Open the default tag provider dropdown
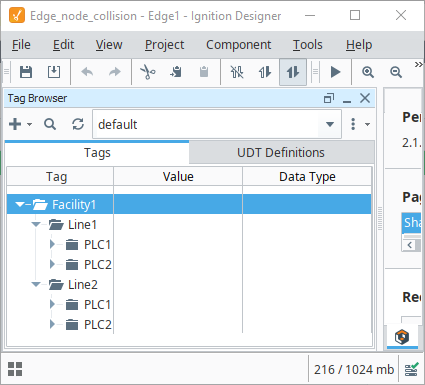This screenshot has width=425, height=385. click(330, 124)
